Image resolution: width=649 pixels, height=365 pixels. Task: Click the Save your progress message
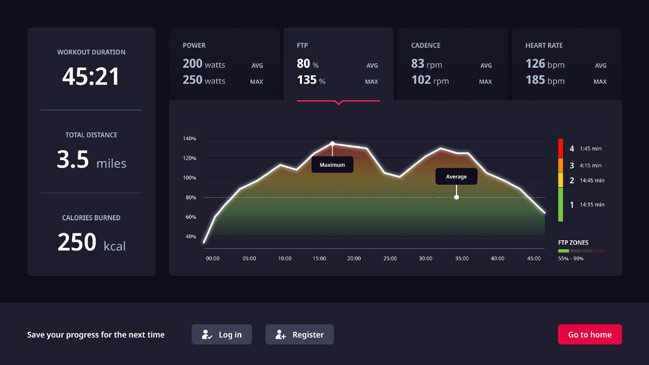tap(96, 334)
